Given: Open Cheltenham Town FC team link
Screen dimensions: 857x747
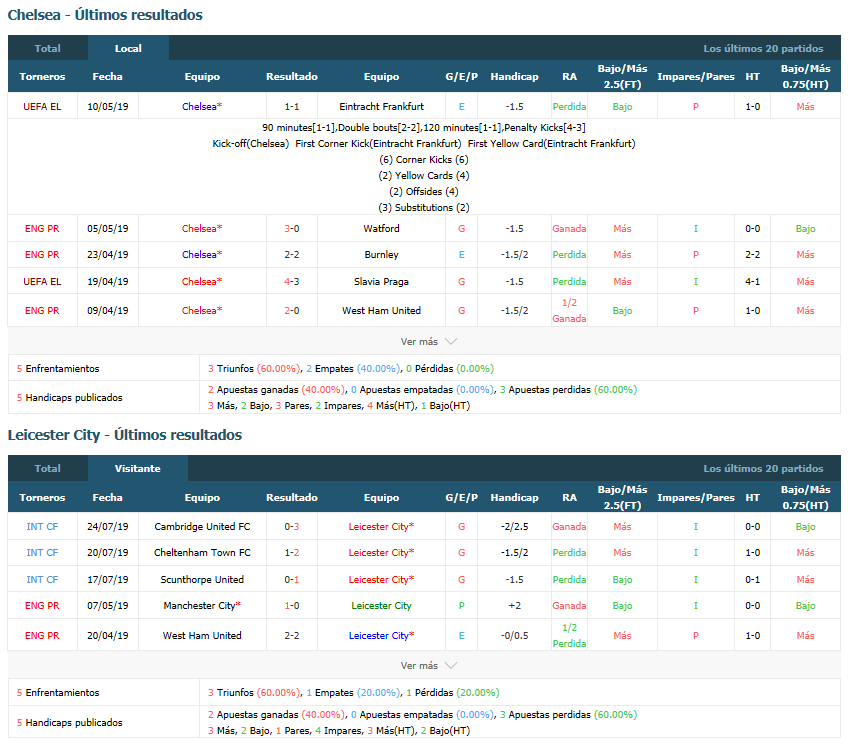Looking at the screenshot, I should [202, 552].
